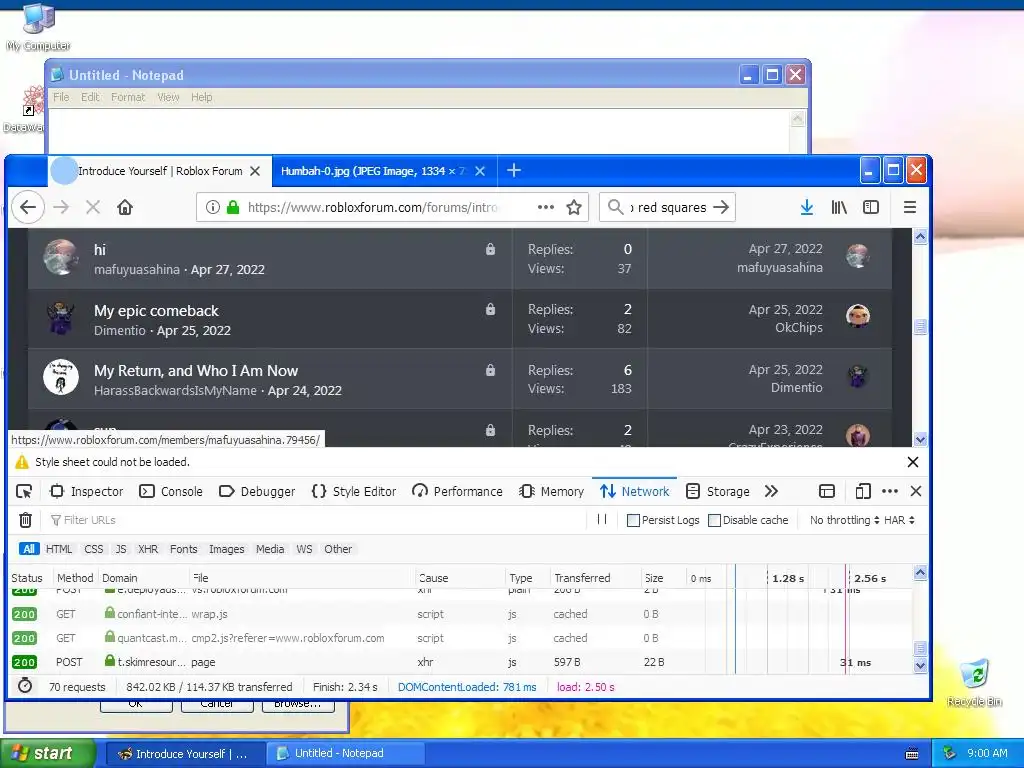The image size is (1024, 768).
Task: Switch to the Humbah-0.jpg browser tab
Action: [x=376, y=171]
